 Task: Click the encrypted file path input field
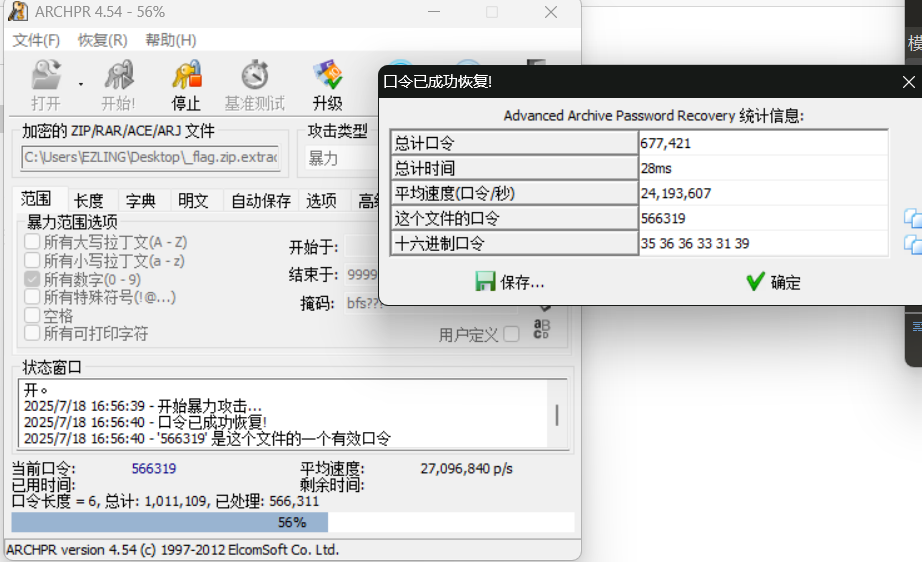pos(150,158)
